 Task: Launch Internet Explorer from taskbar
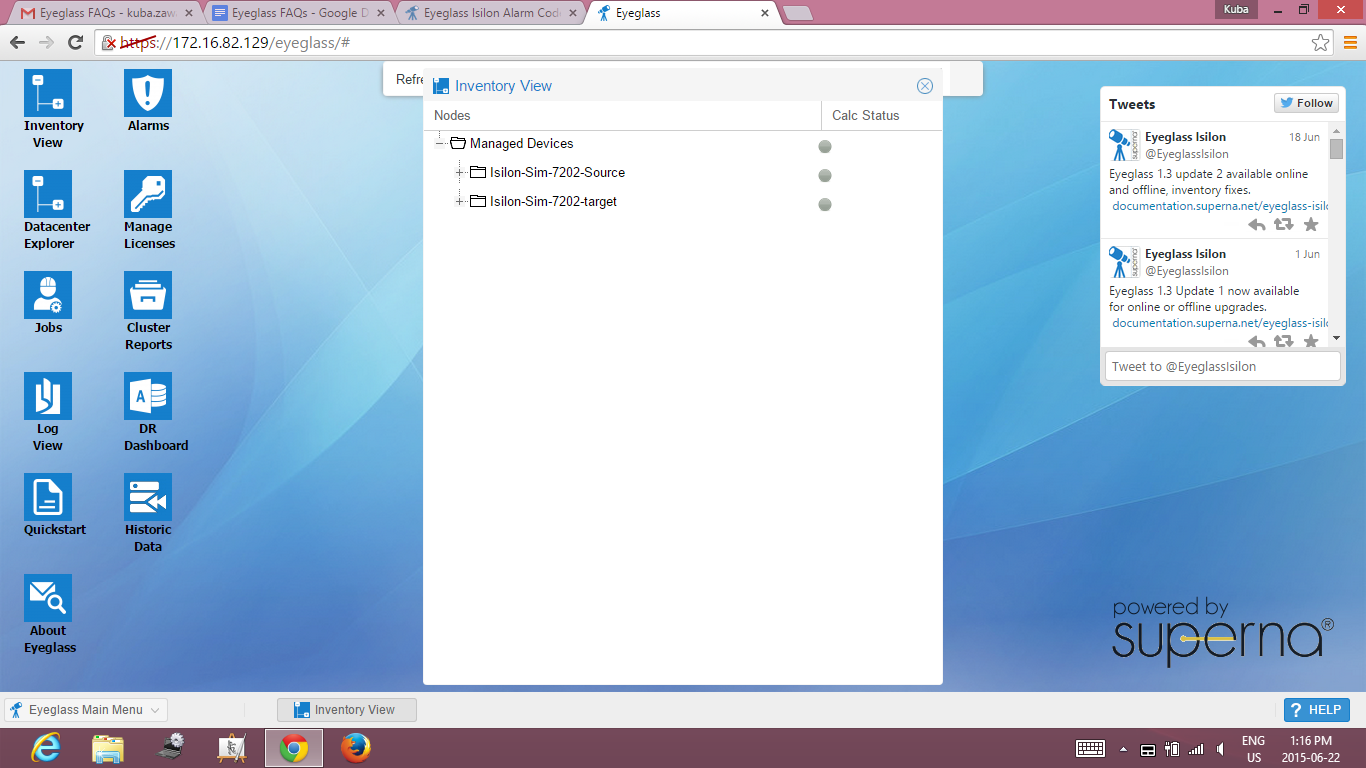tap(46, 748)
